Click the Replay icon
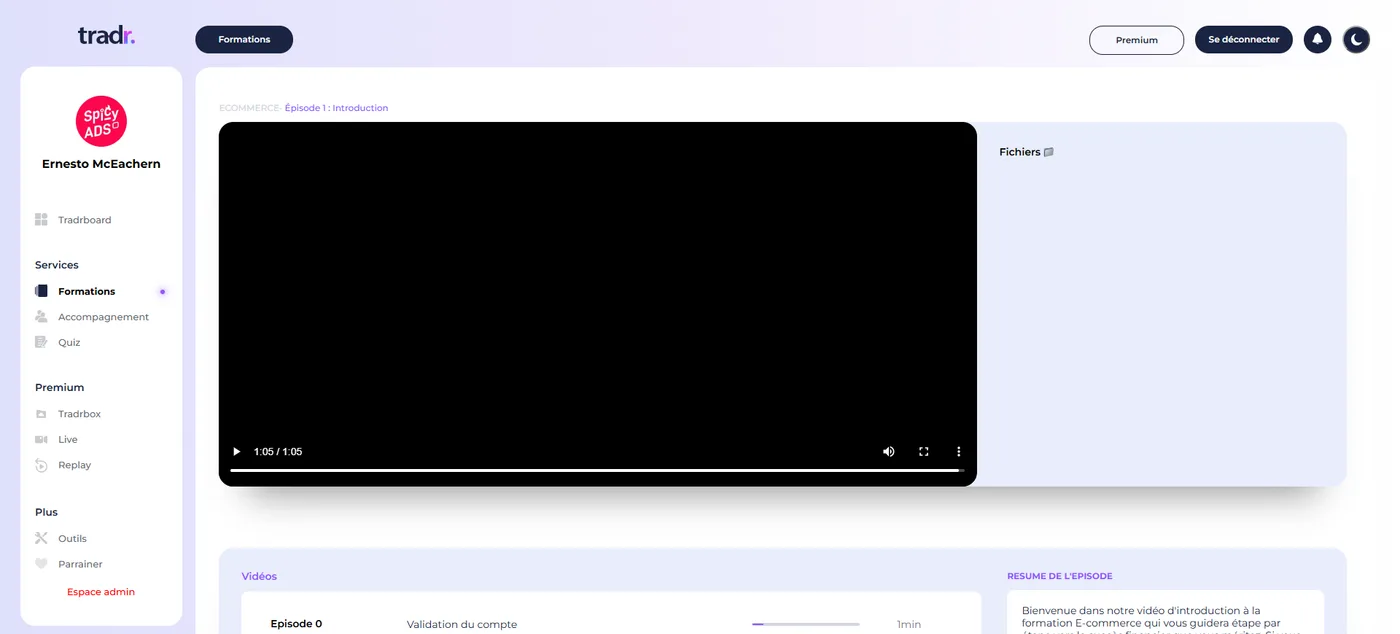1400x634 pixels. pos(41,465)
